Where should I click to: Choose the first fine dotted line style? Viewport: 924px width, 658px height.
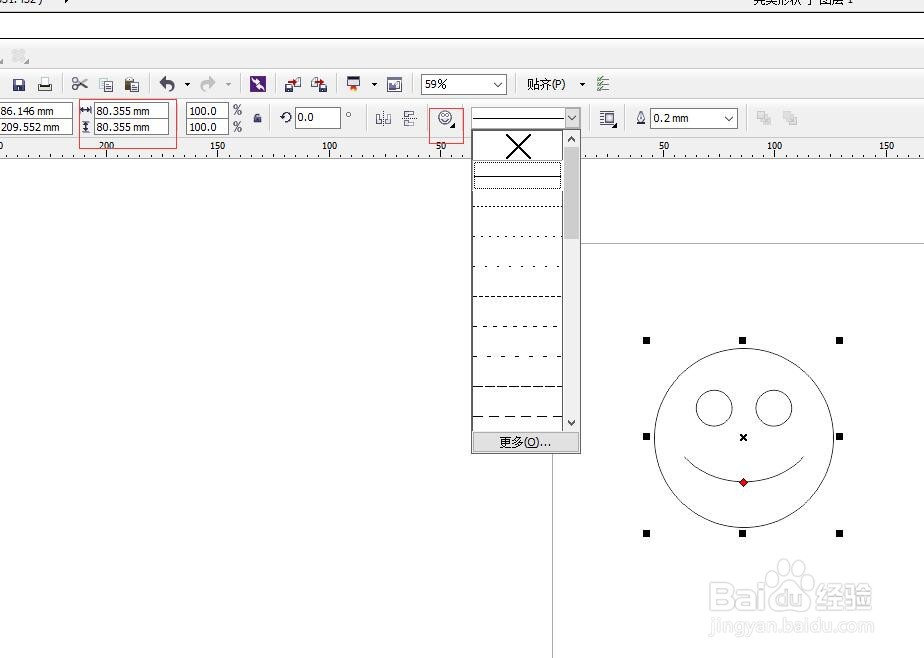click(517, 206)
